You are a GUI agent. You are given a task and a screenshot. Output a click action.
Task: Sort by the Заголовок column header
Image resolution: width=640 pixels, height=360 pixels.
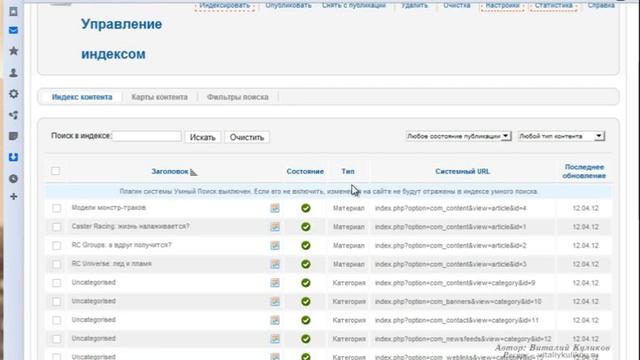(170, 171)
